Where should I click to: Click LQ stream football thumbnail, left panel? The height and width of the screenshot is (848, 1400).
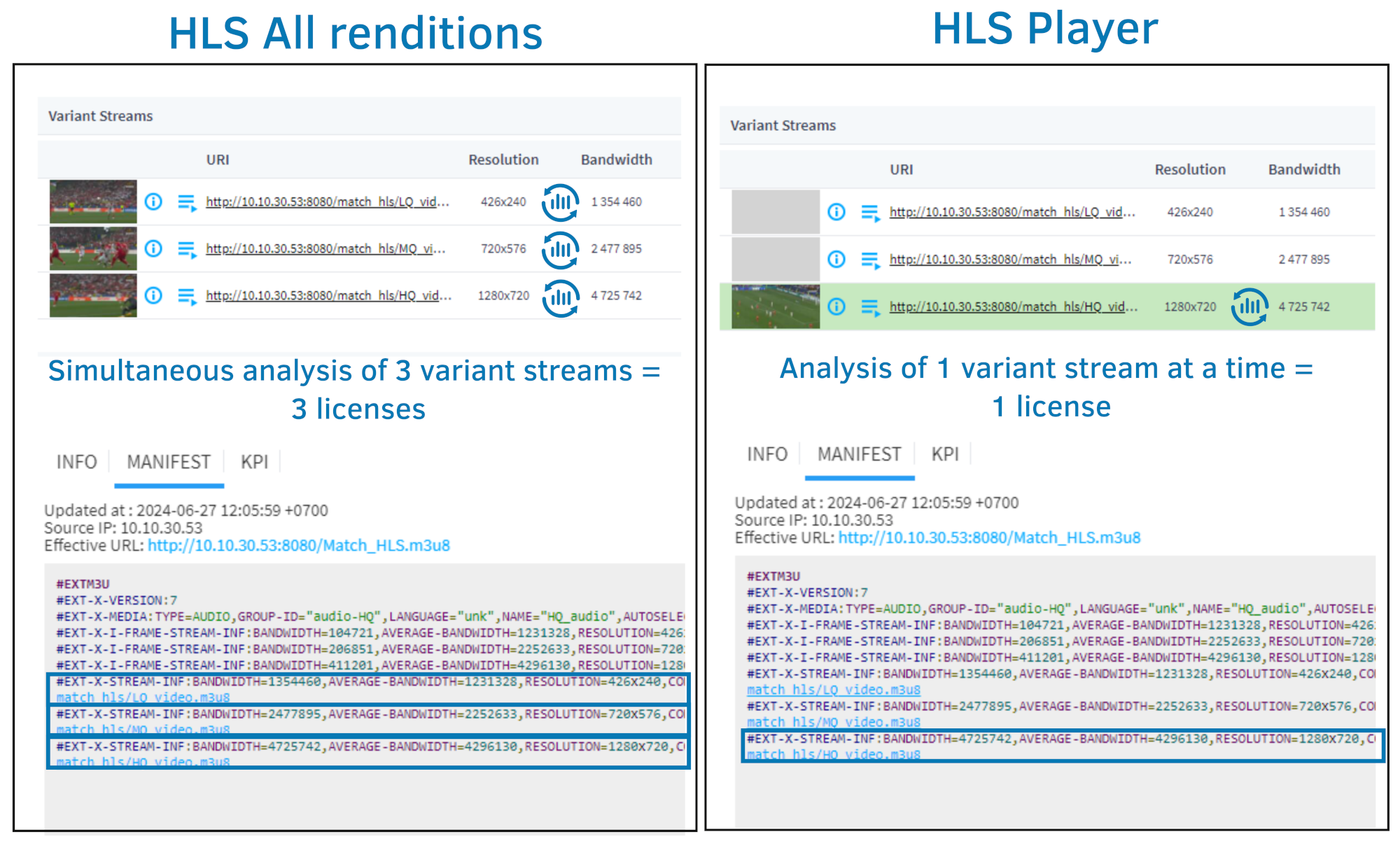click(93, 202)
